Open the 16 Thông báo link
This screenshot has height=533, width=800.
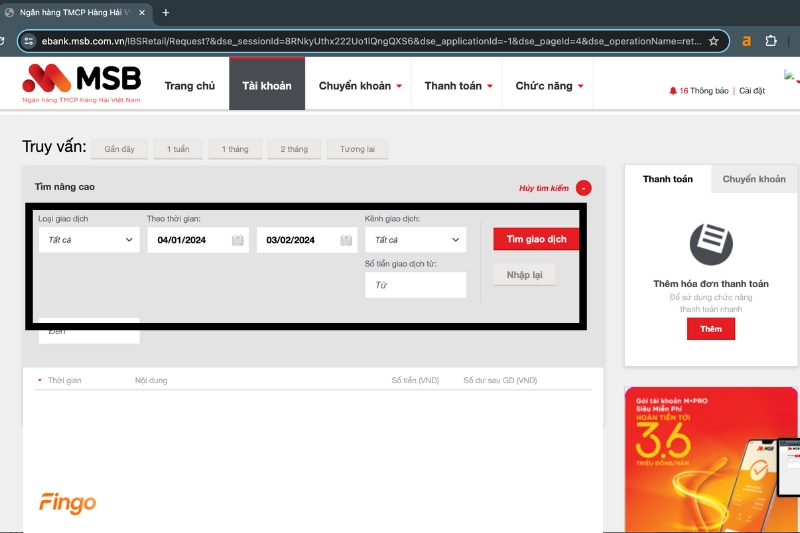704,91
